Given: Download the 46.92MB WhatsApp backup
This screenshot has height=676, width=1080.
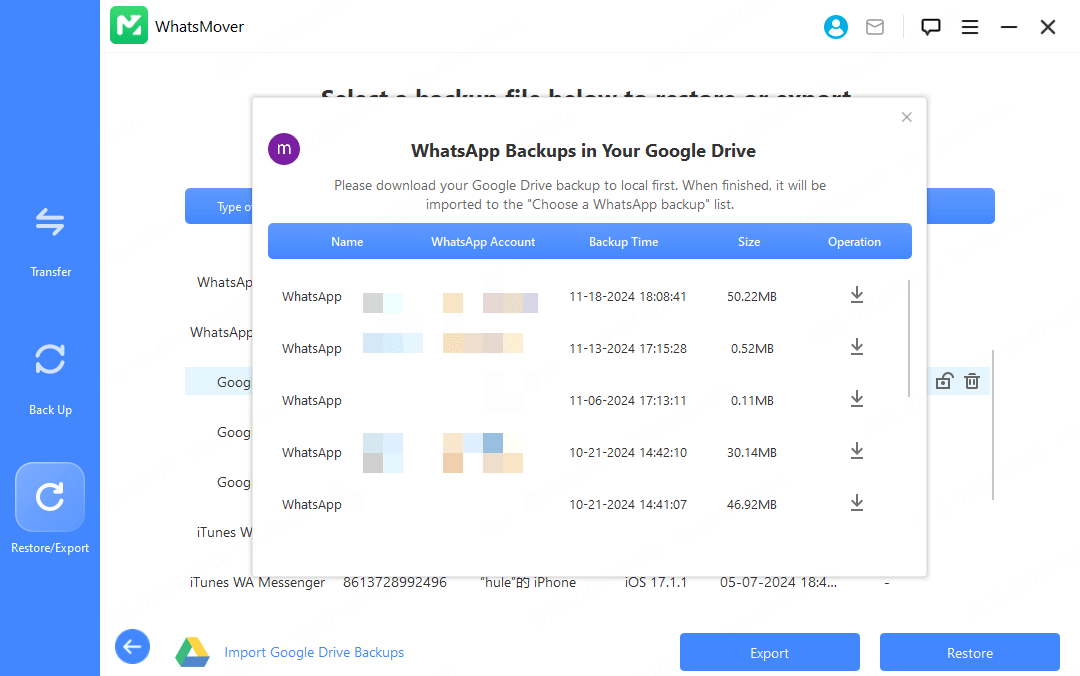Looking at the screenshot, I should pos(856,503).
